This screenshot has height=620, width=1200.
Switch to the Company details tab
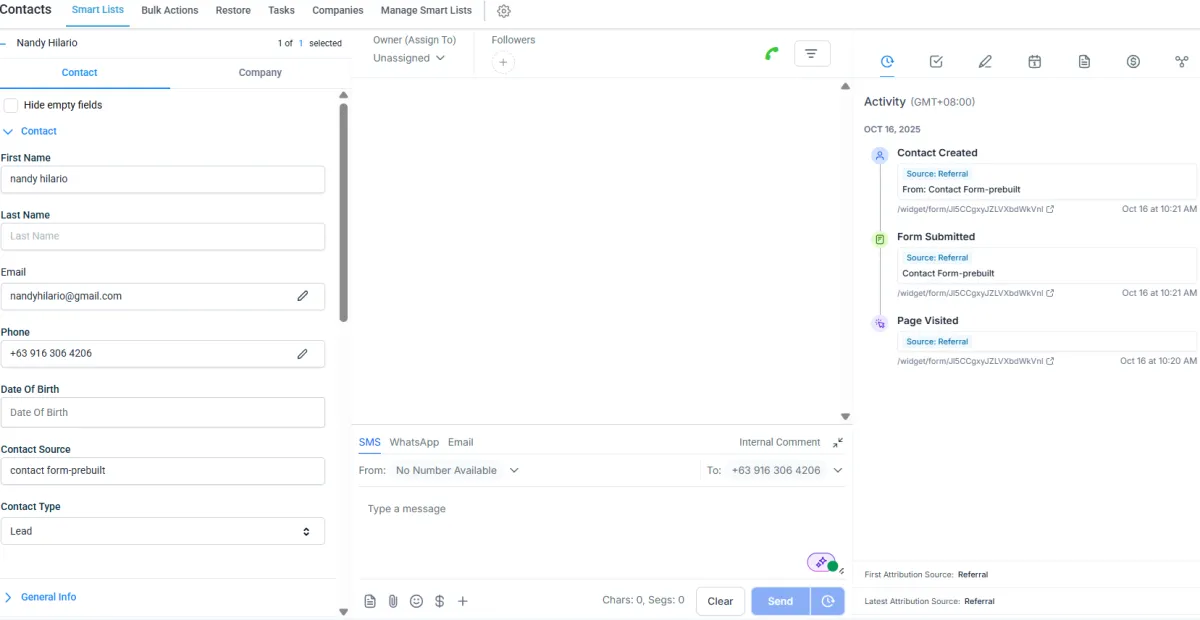(260, 73)
